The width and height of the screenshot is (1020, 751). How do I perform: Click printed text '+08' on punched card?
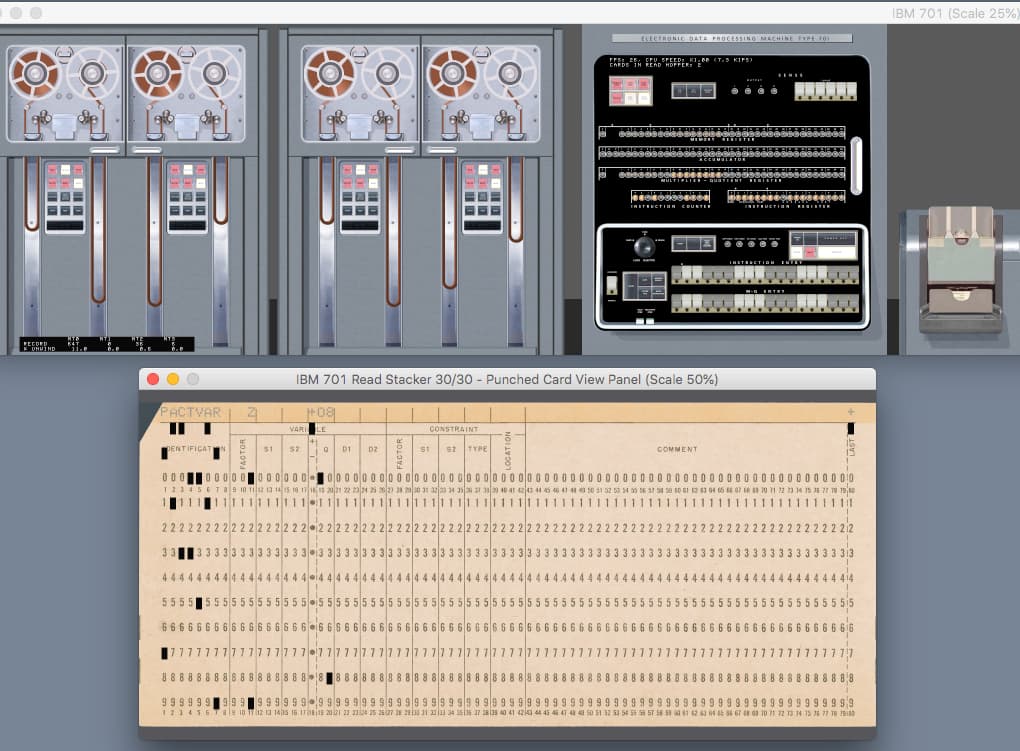click(321, 413)
